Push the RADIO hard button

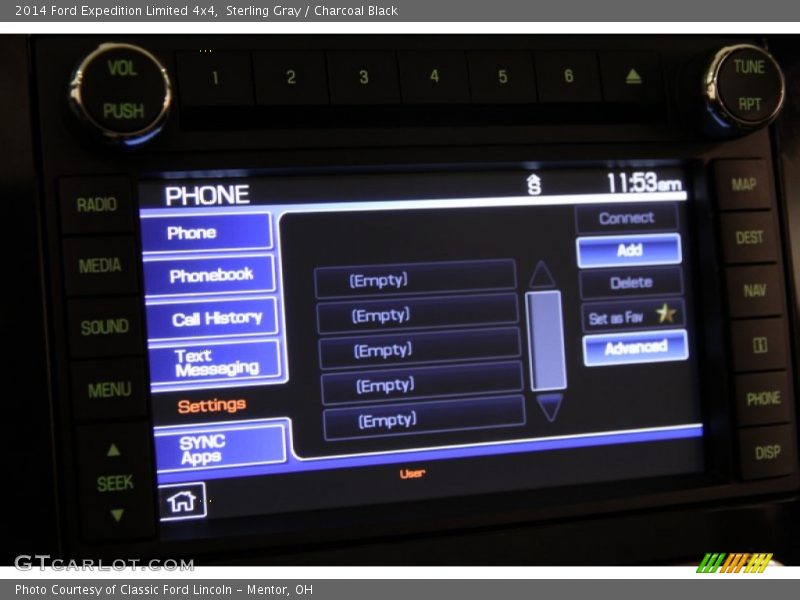point(96,205)
